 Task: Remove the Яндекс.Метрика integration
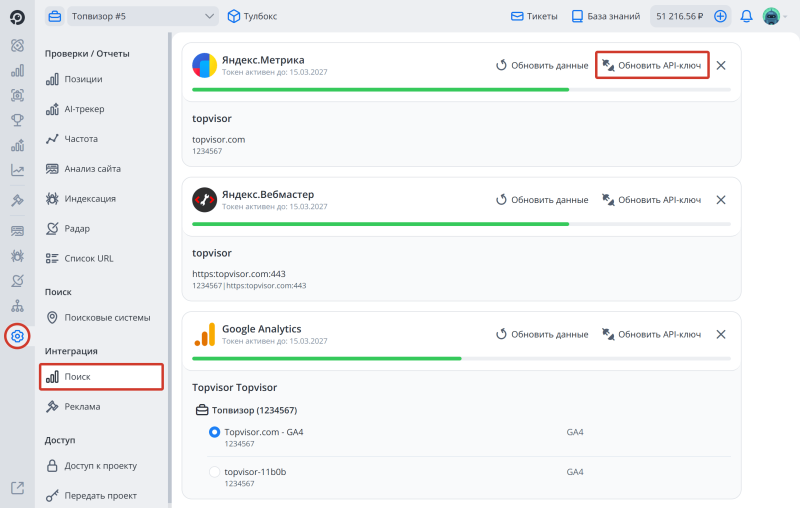tap(721, 65)
